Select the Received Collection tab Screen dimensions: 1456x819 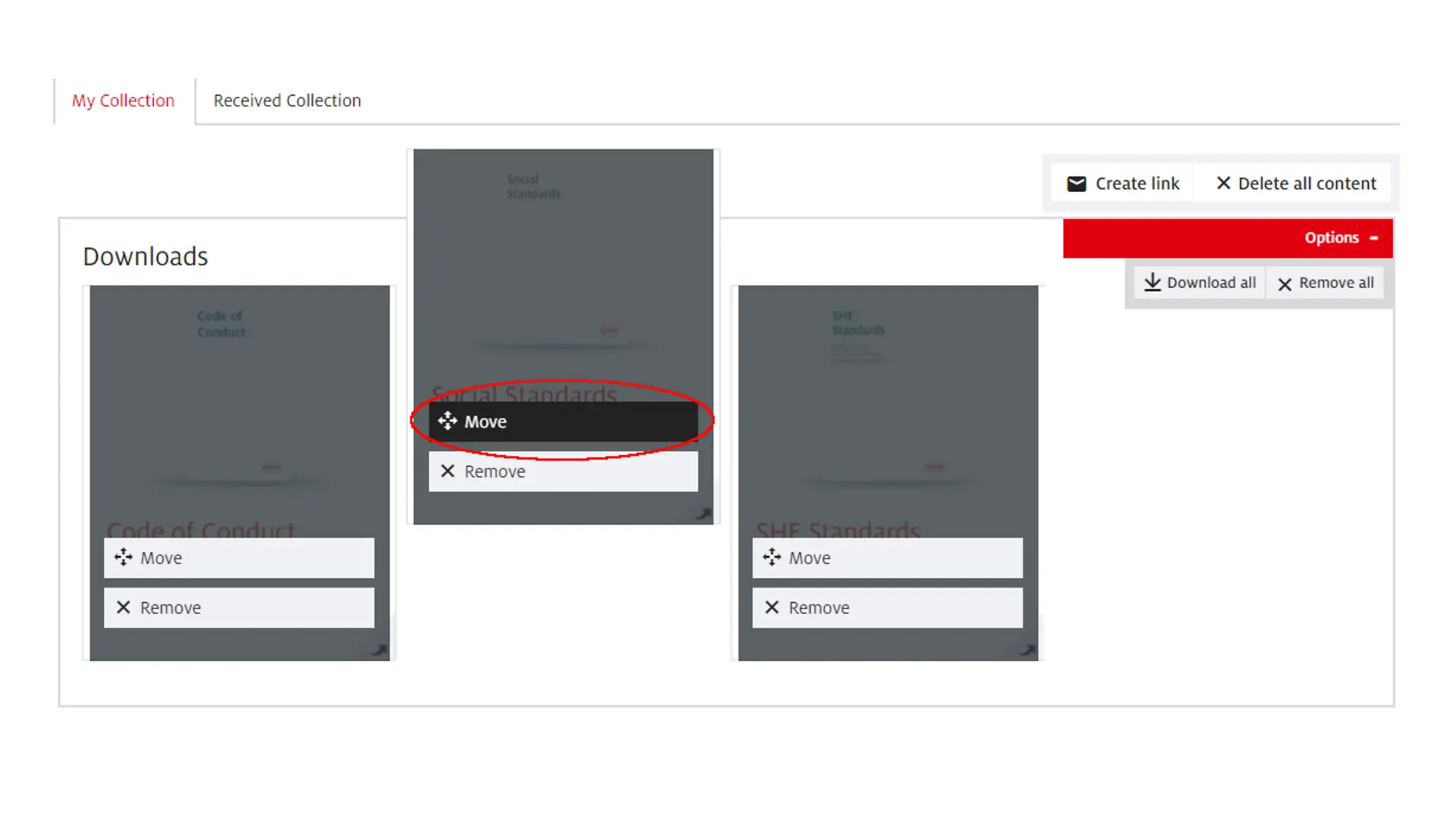pos(287,100)
